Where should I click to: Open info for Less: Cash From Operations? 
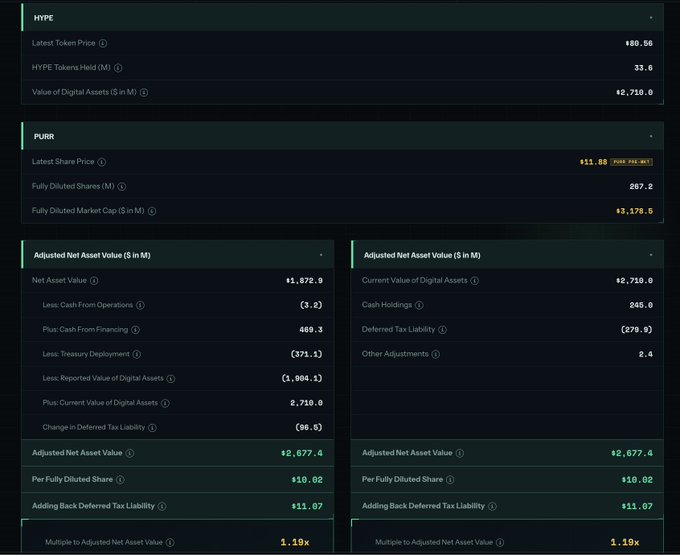pyautogui.click(x=140, y=305)
